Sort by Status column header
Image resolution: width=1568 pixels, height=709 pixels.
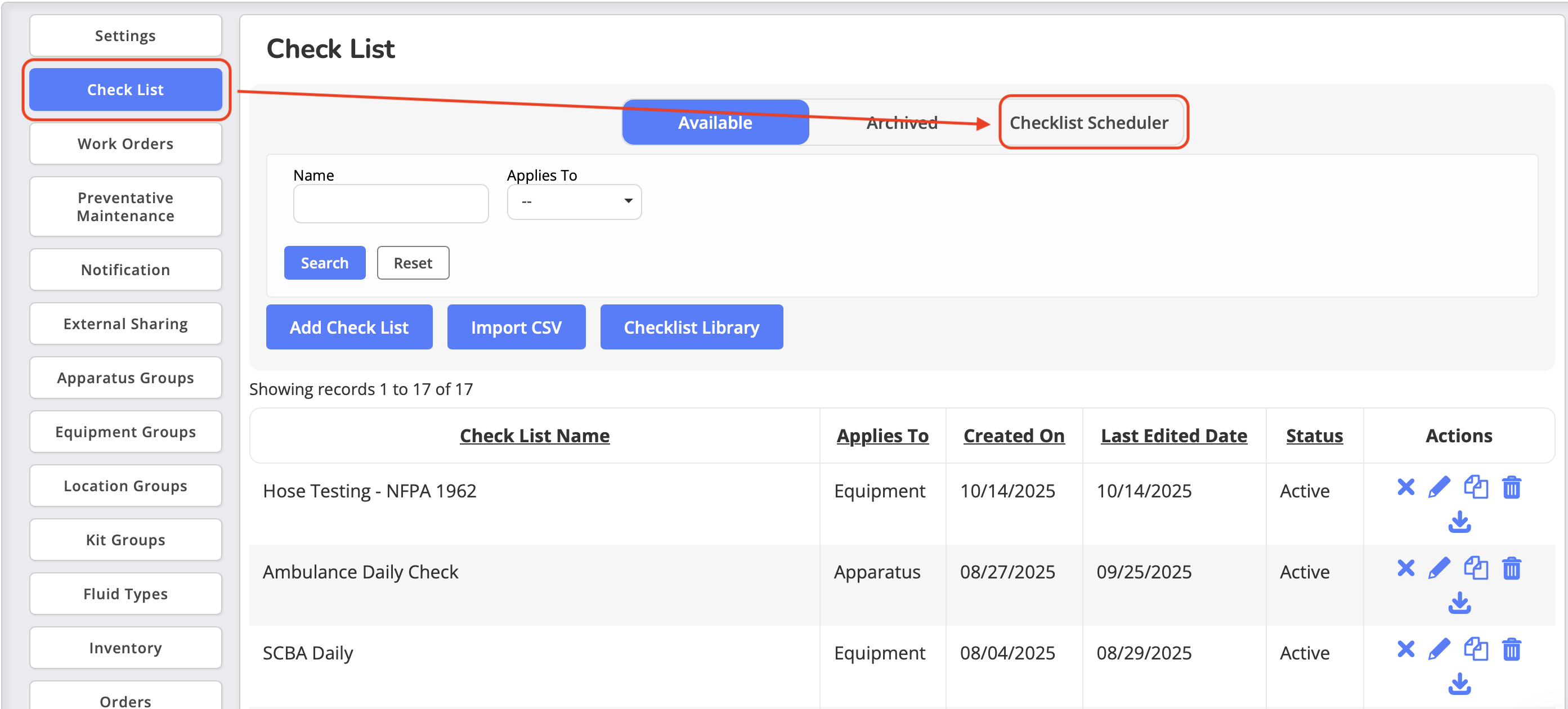[1314, 436]
